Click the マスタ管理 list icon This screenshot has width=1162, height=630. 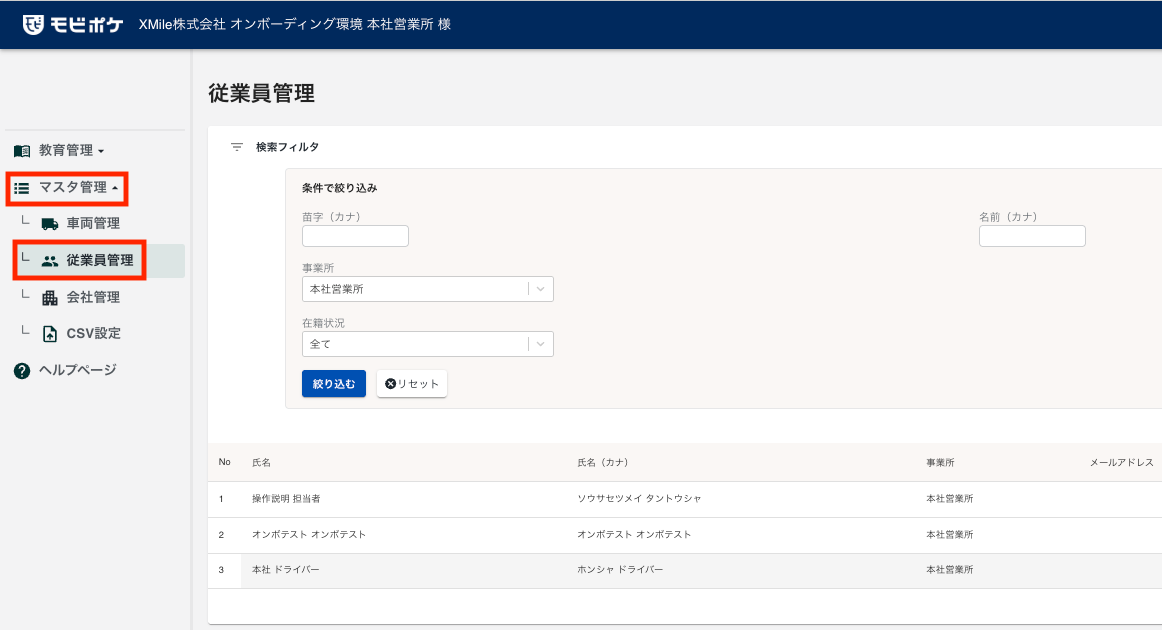point(22,187)
